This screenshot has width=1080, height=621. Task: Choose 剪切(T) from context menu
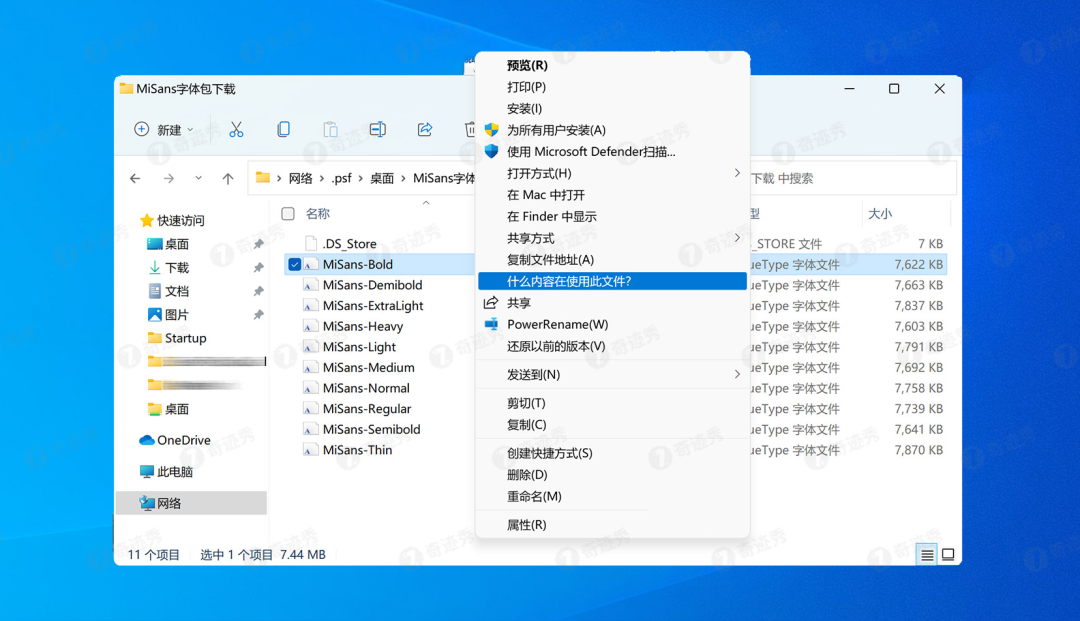tap(612, 403)
